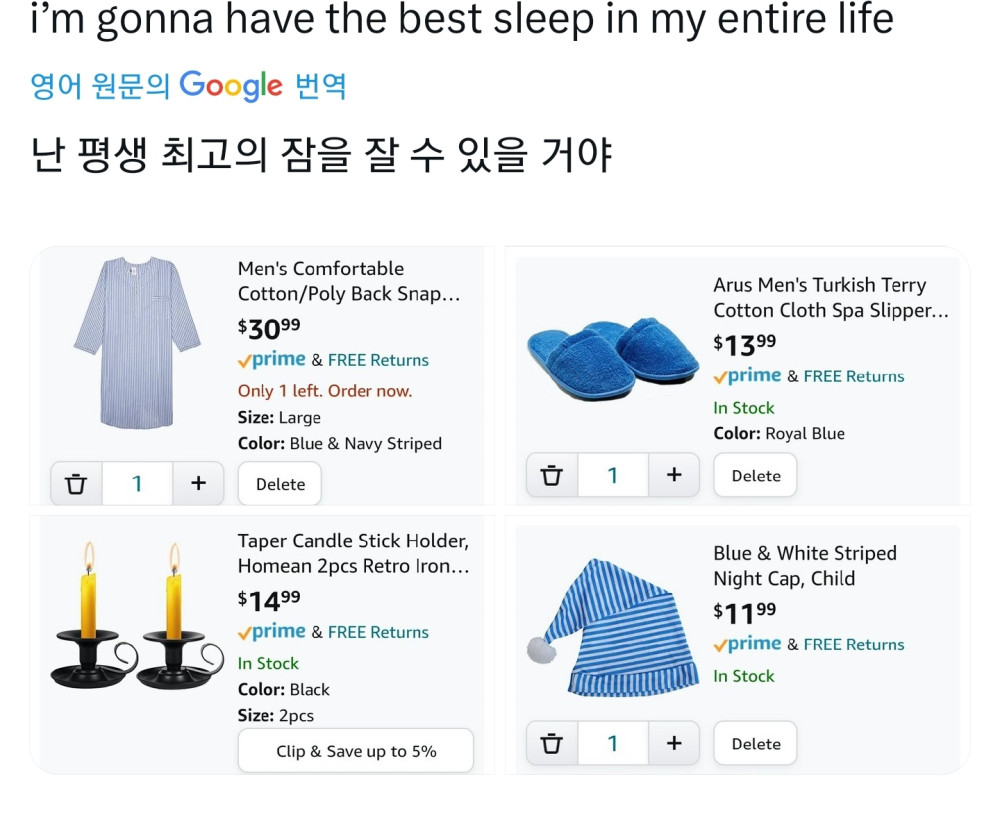Add one more pair of spa slippers
Image resolution: width=1000 pixels, height=829 pixels.
tap(674, 476)
